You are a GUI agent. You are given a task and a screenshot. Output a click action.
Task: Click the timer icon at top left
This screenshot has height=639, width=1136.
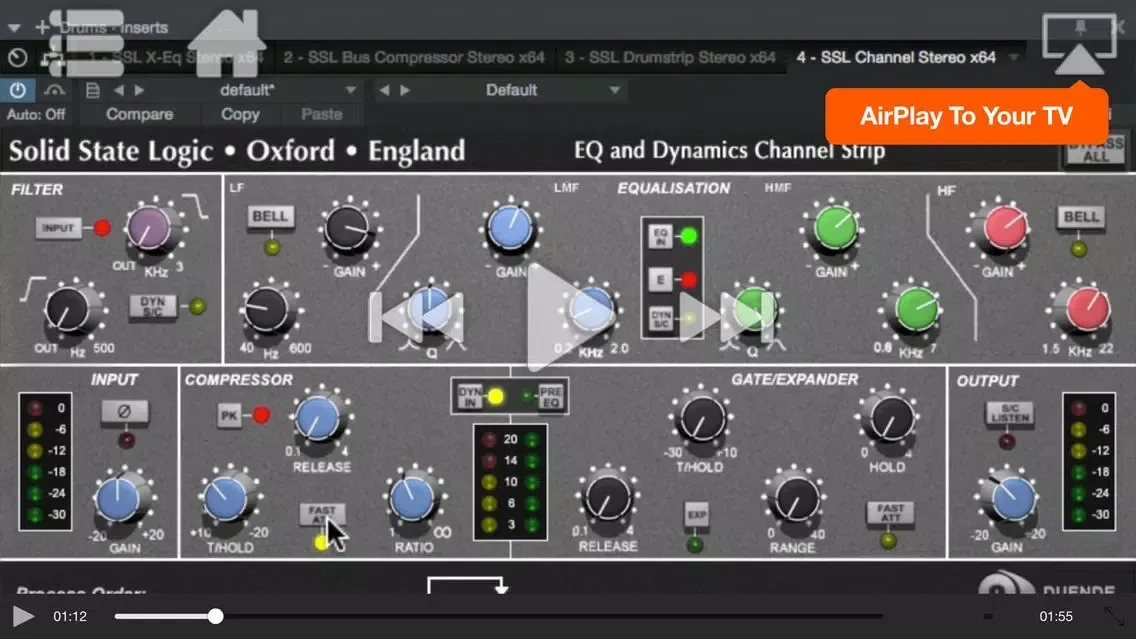17,57
